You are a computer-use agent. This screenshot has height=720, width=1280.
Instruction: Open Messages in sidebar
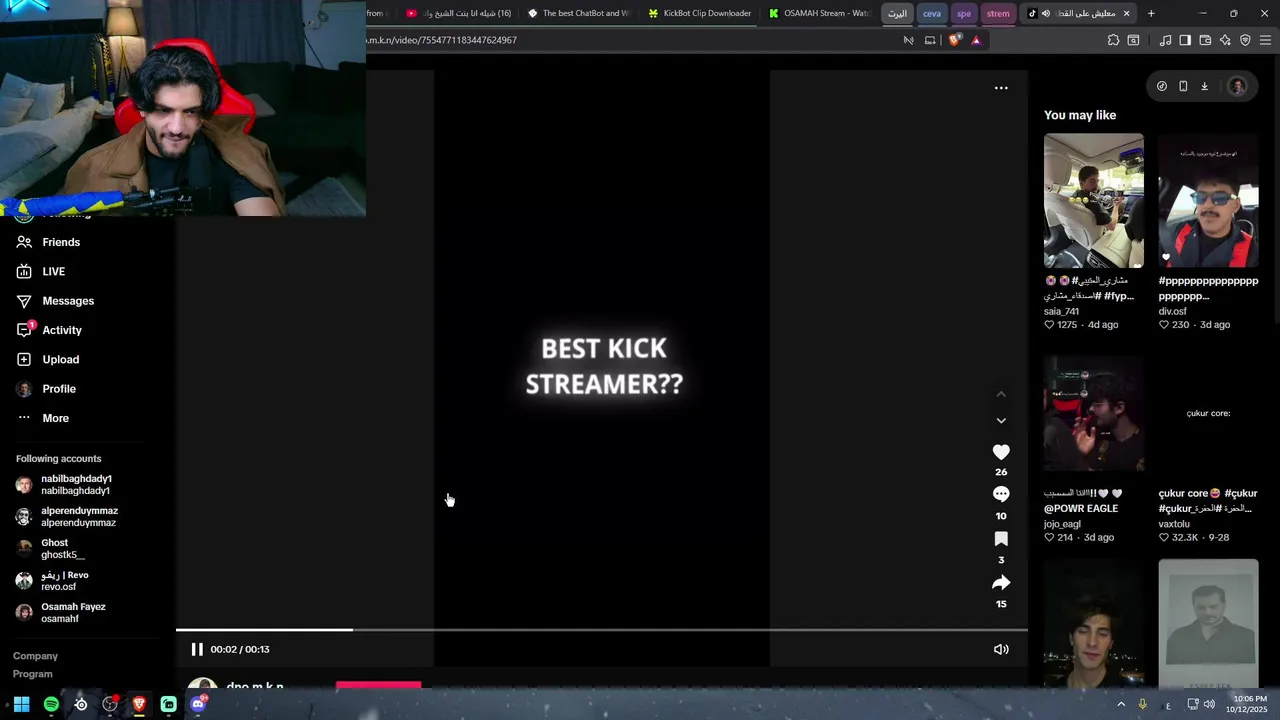[x=55, y=301]
